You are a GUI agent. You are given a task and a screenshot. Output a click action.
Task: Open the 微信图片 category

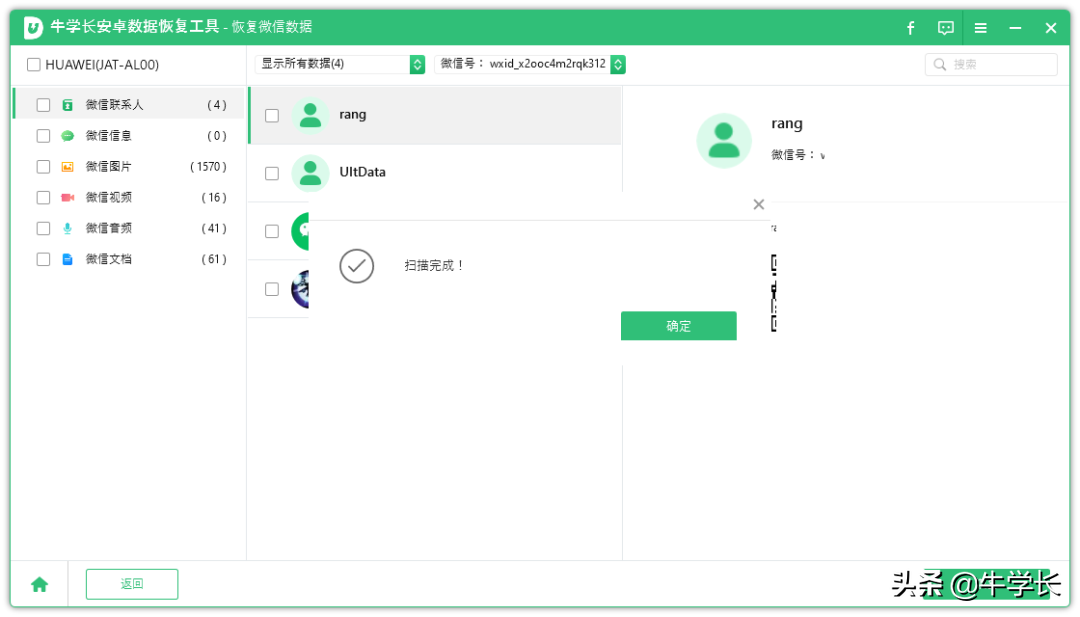tap(130, 167)
